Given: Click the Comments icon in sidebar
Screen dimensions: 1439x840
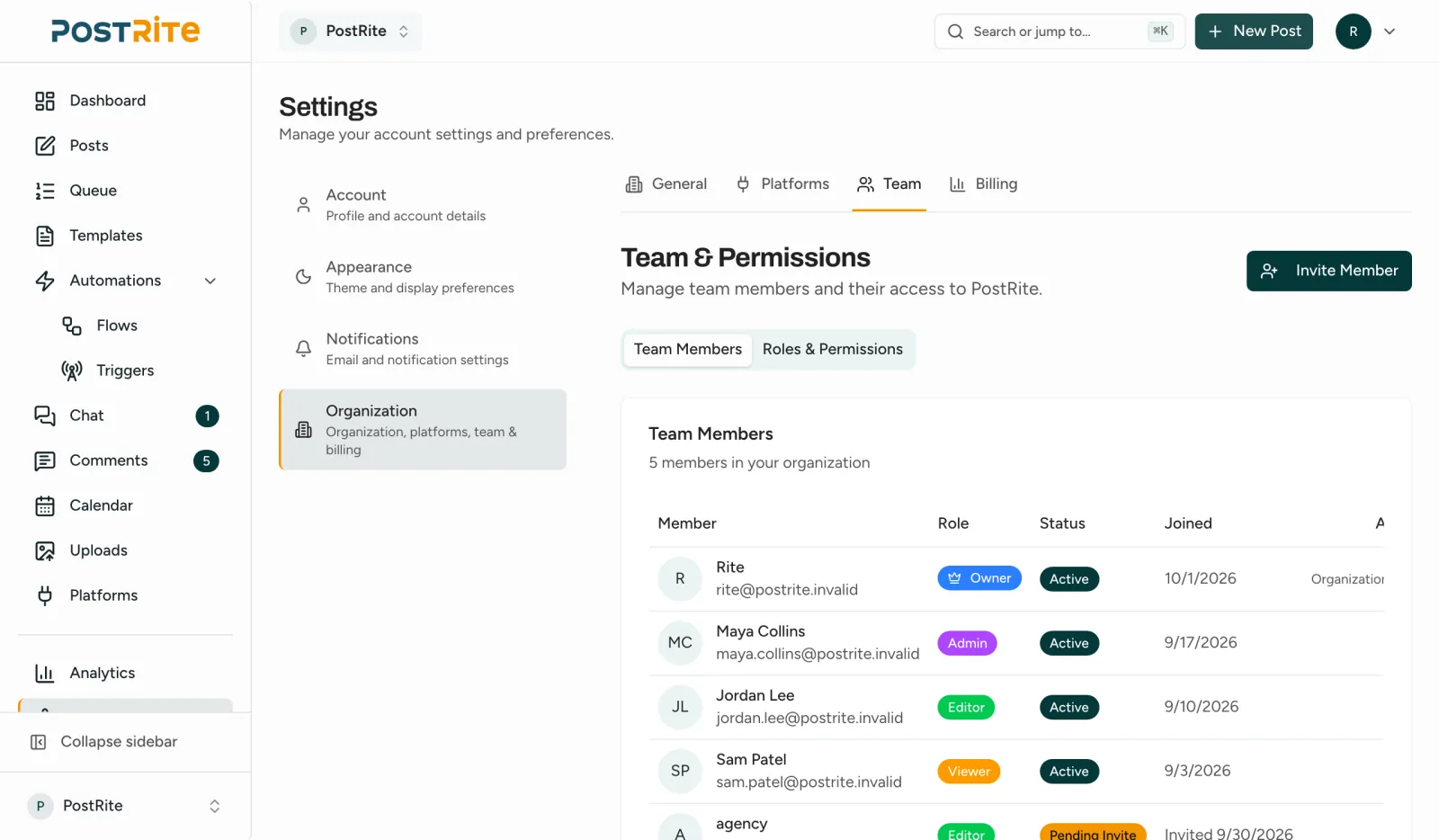Looking at the screenshot, I should (x=45, y=460).
